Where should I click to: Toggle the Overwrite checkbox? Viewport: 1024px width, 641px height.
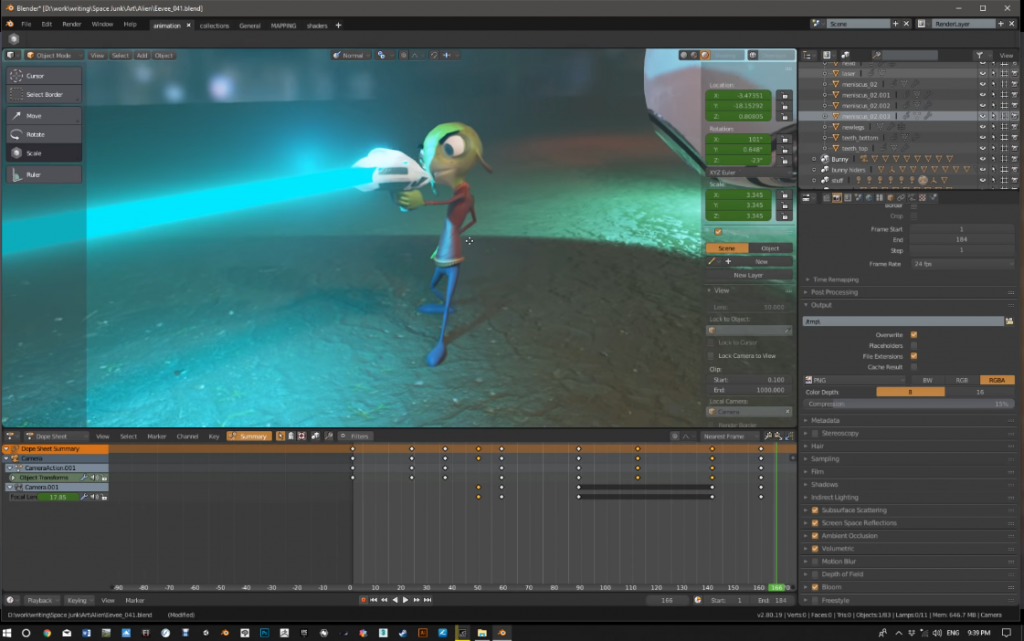914,335
